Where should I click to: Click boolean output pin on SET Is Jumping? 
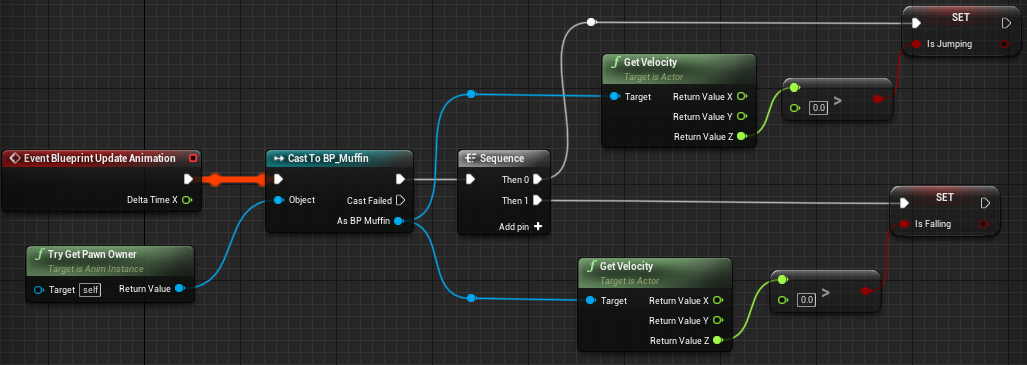coord(1006,45)
